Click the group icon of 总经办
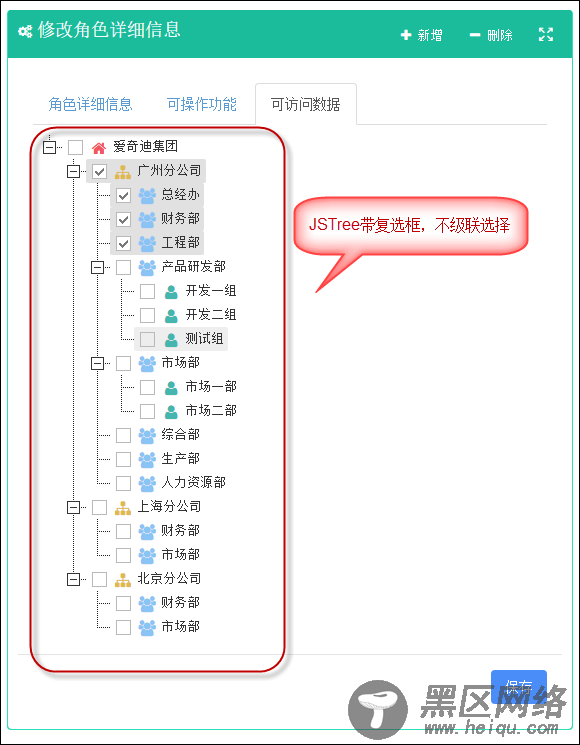The width and height of the screenshot is (580, 745). [x=147, y=196]
